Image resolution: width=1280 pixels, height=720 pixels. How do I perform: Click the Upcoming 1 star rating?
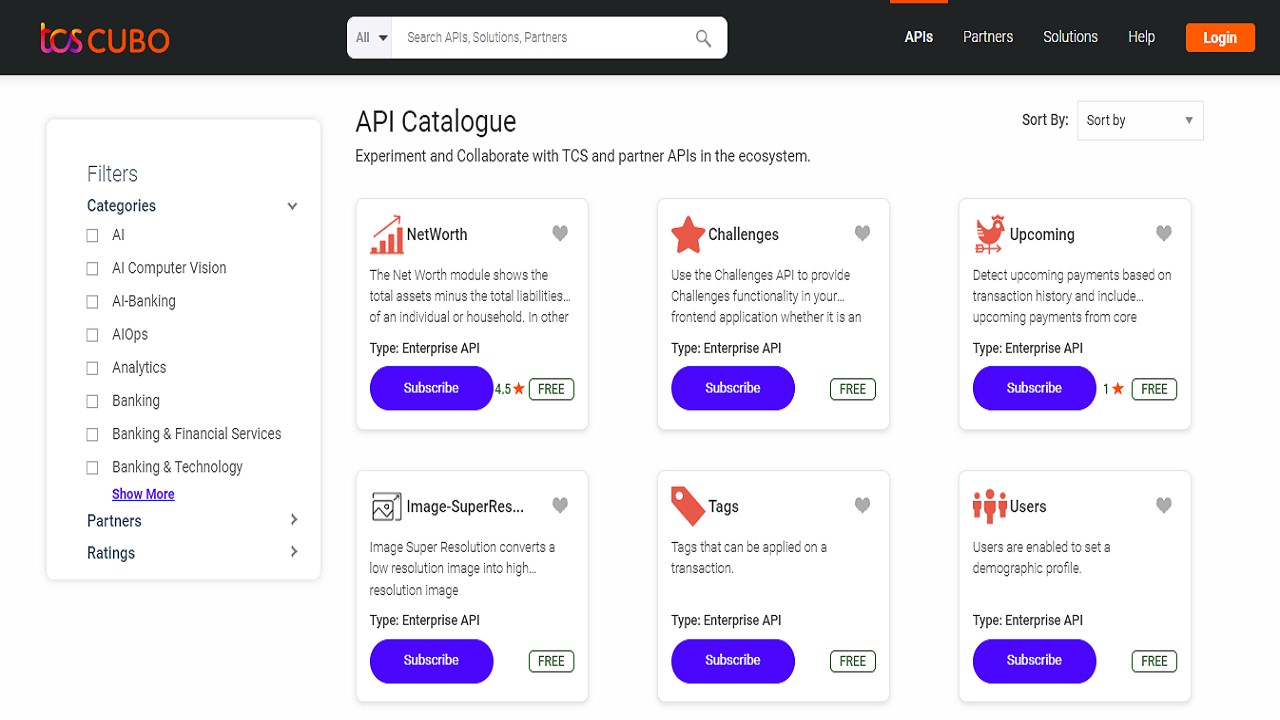tap(1114, 389)
